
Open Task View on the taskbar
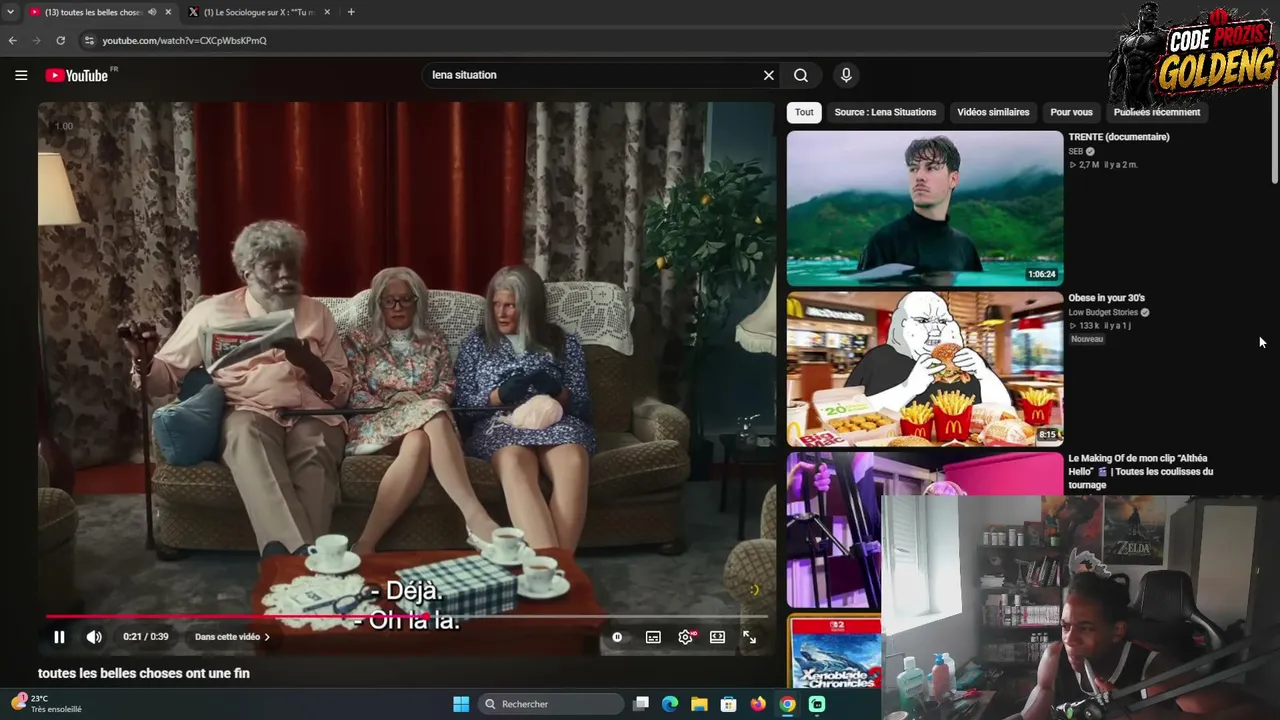pos(642,704)
